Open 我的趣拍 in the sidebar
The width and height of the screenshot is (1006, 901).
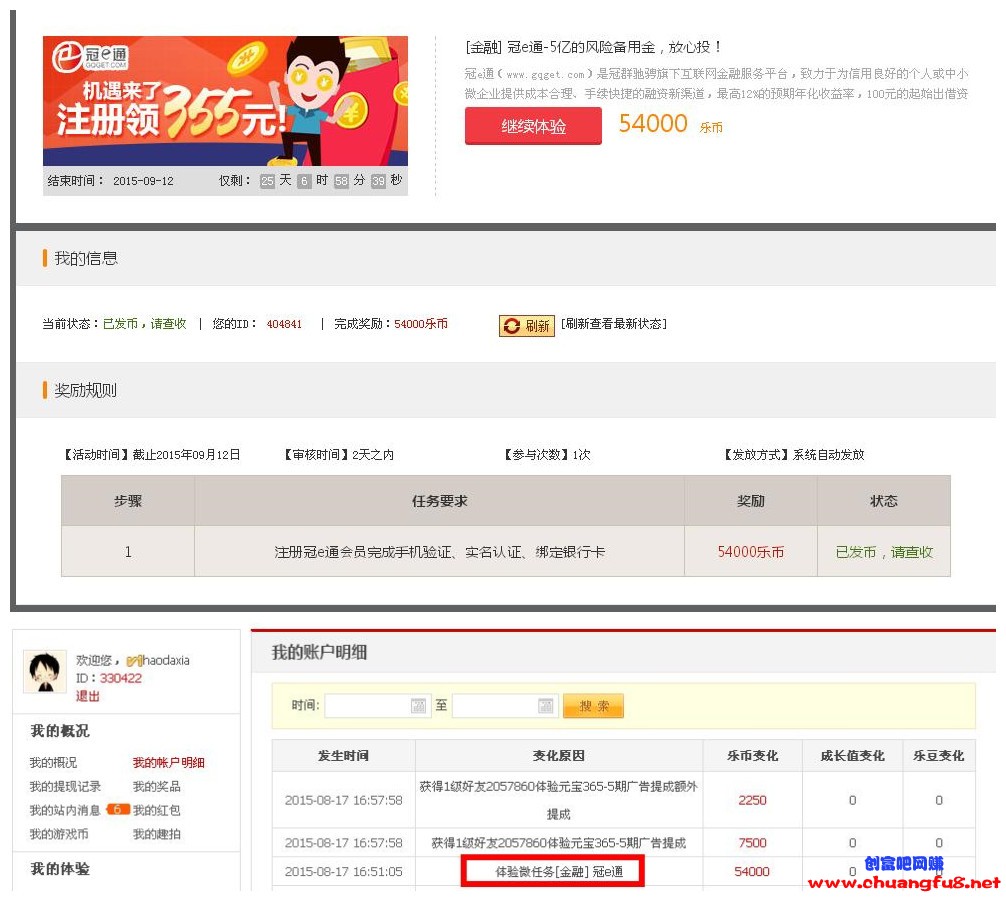coord(157,834)
